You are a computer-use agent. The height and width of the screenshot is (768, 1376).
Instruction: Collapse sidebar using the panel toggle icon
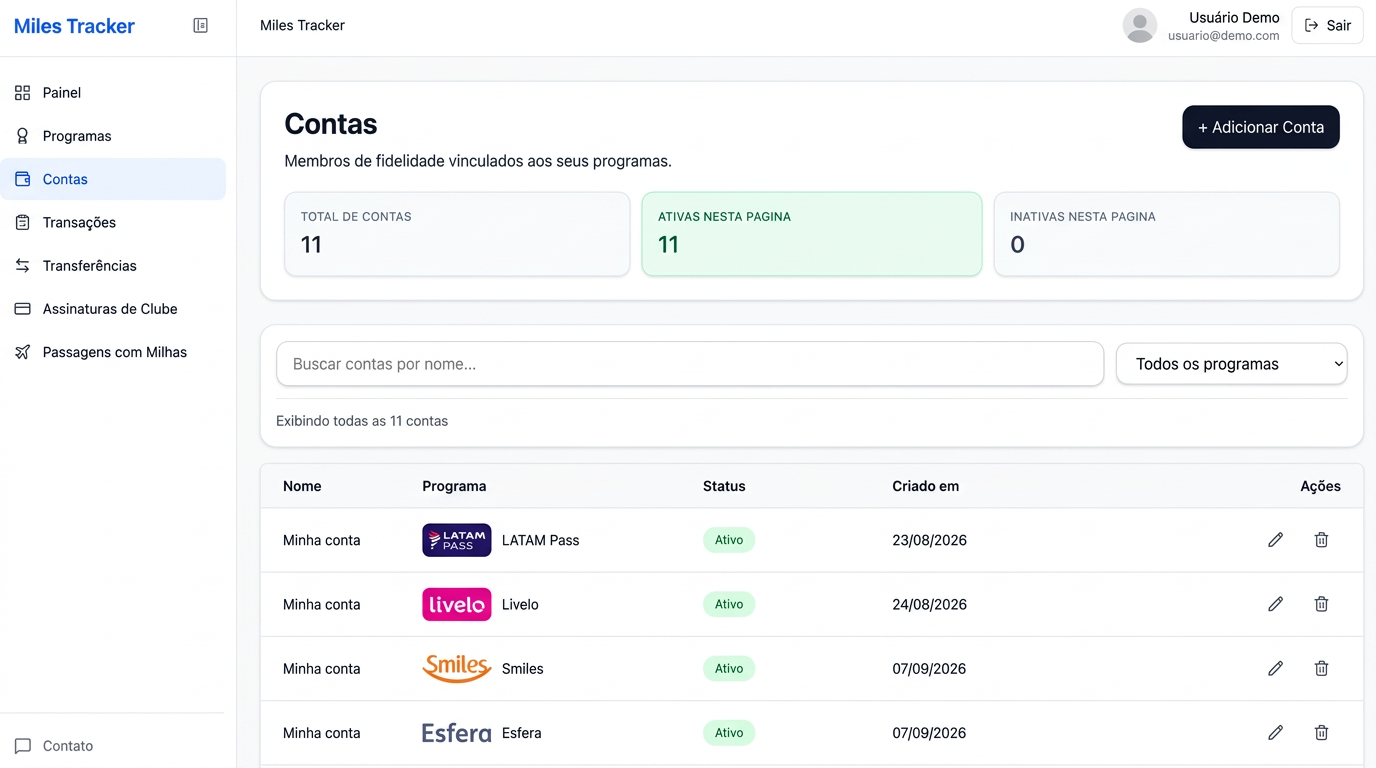coord(200,26)
